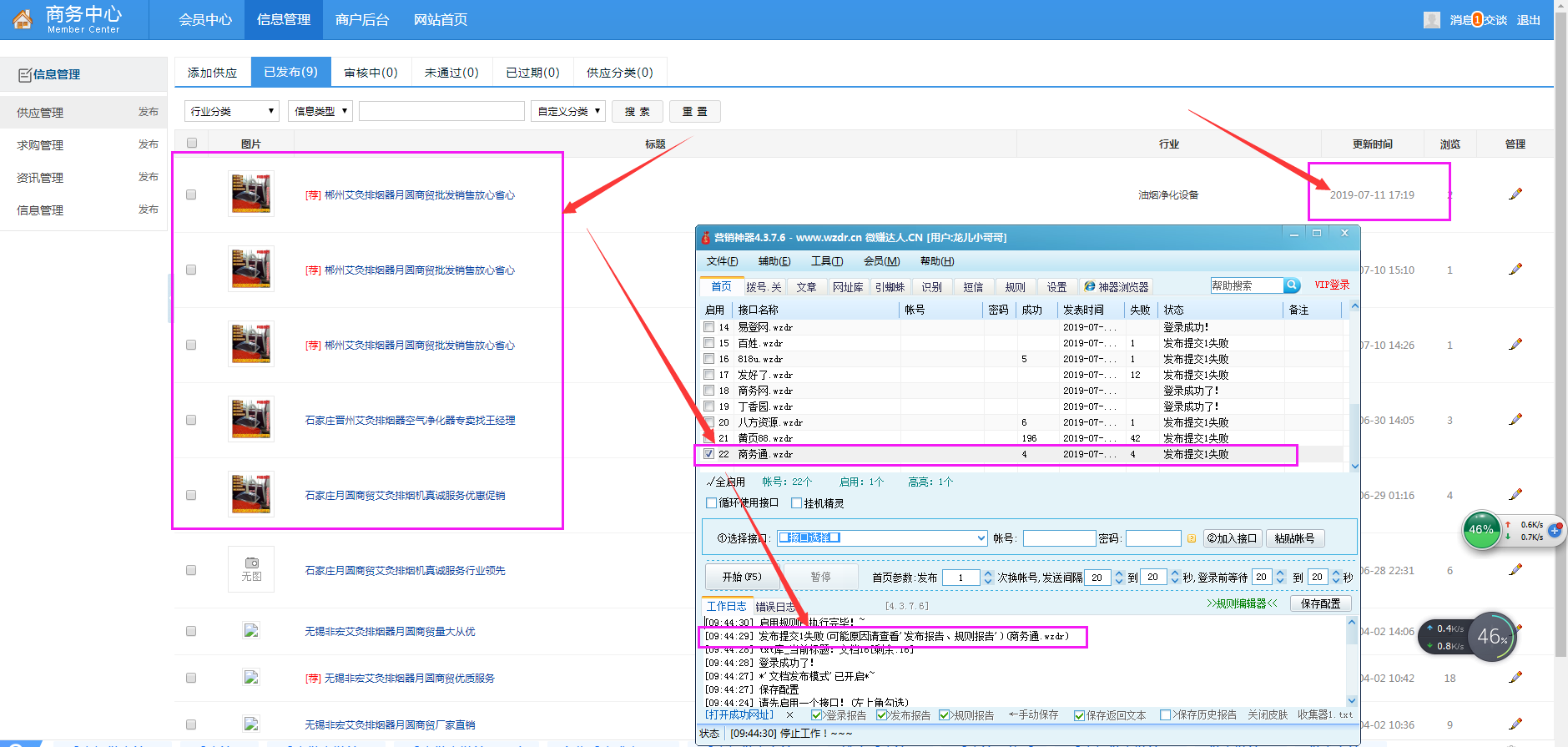This screenshot has width=1568, height=747.
Task: Click the edit pencil for the 04-02 10:36 listing
Action: tap(1515, 724)
